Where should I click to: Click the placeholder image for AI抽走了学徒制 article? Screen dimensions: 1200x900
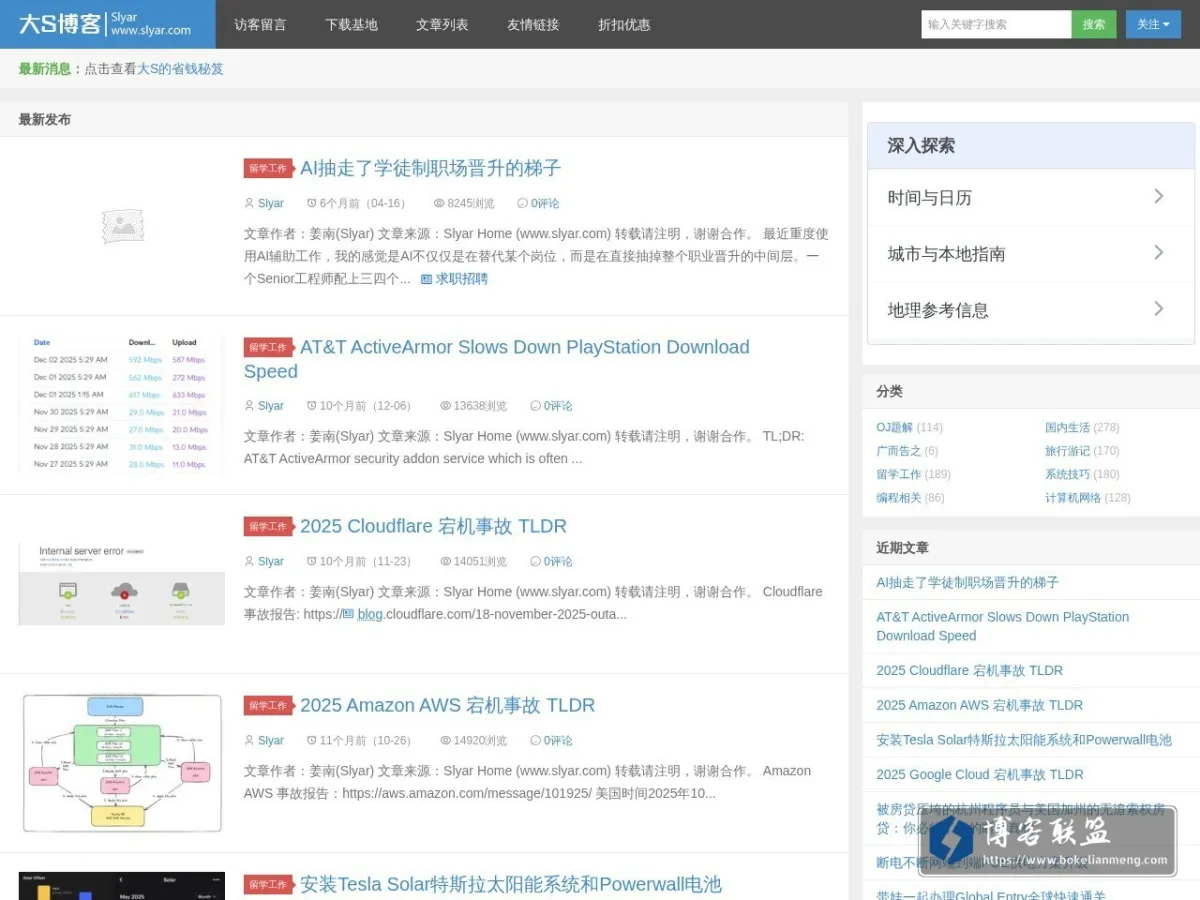click(x=122, y=226)
